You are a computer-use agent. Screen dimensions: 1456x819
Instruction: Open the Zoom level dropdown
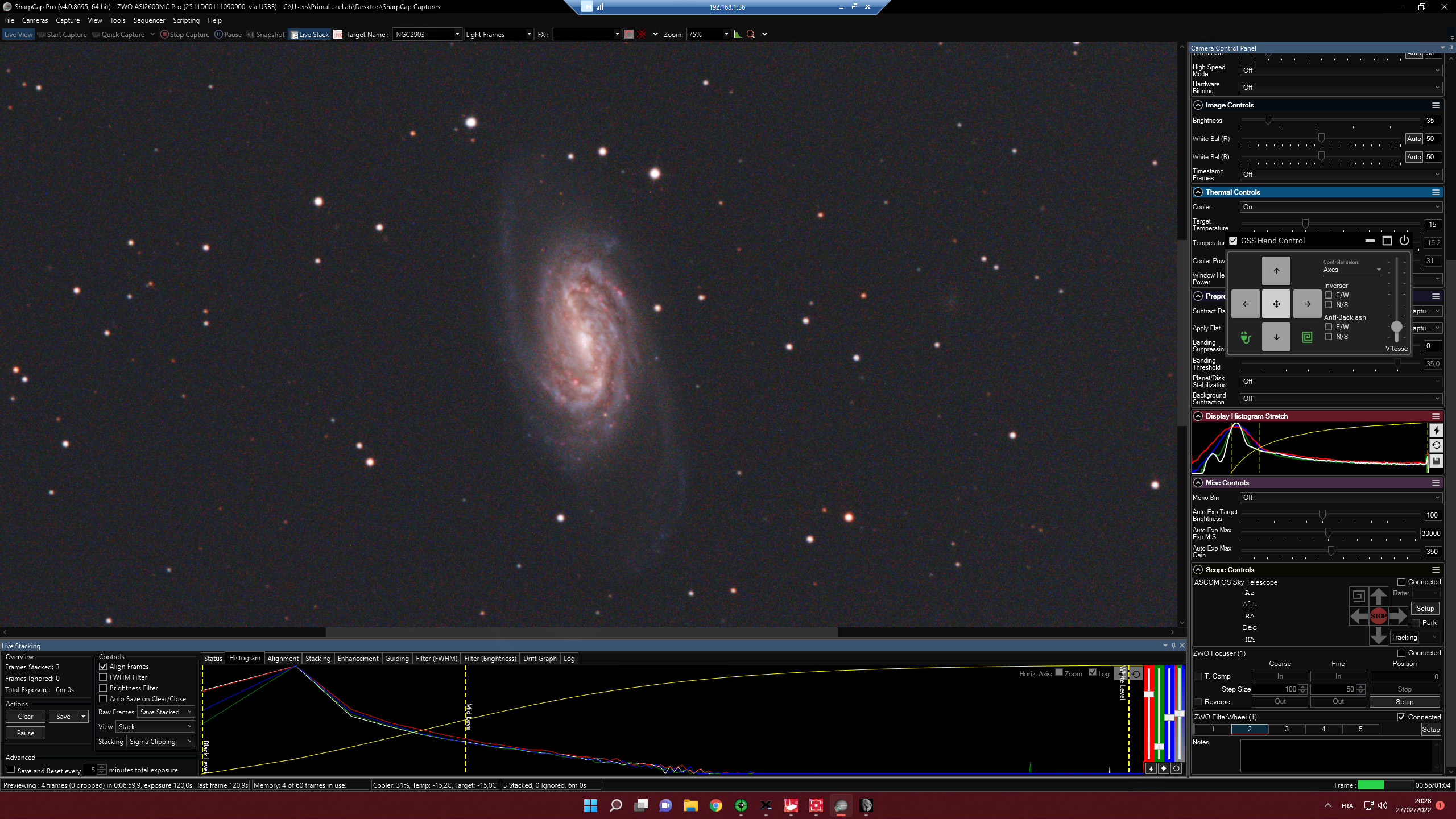726,35
